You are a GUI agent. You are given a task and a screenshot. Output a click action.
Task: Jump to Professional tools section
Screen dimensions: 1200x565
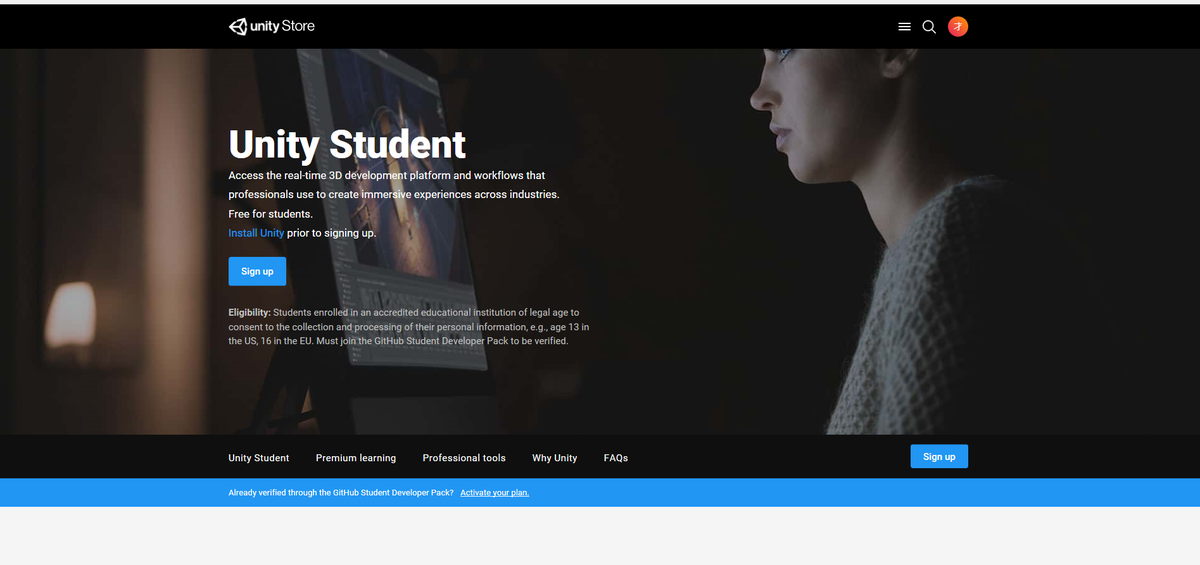(x=464, y=458)
